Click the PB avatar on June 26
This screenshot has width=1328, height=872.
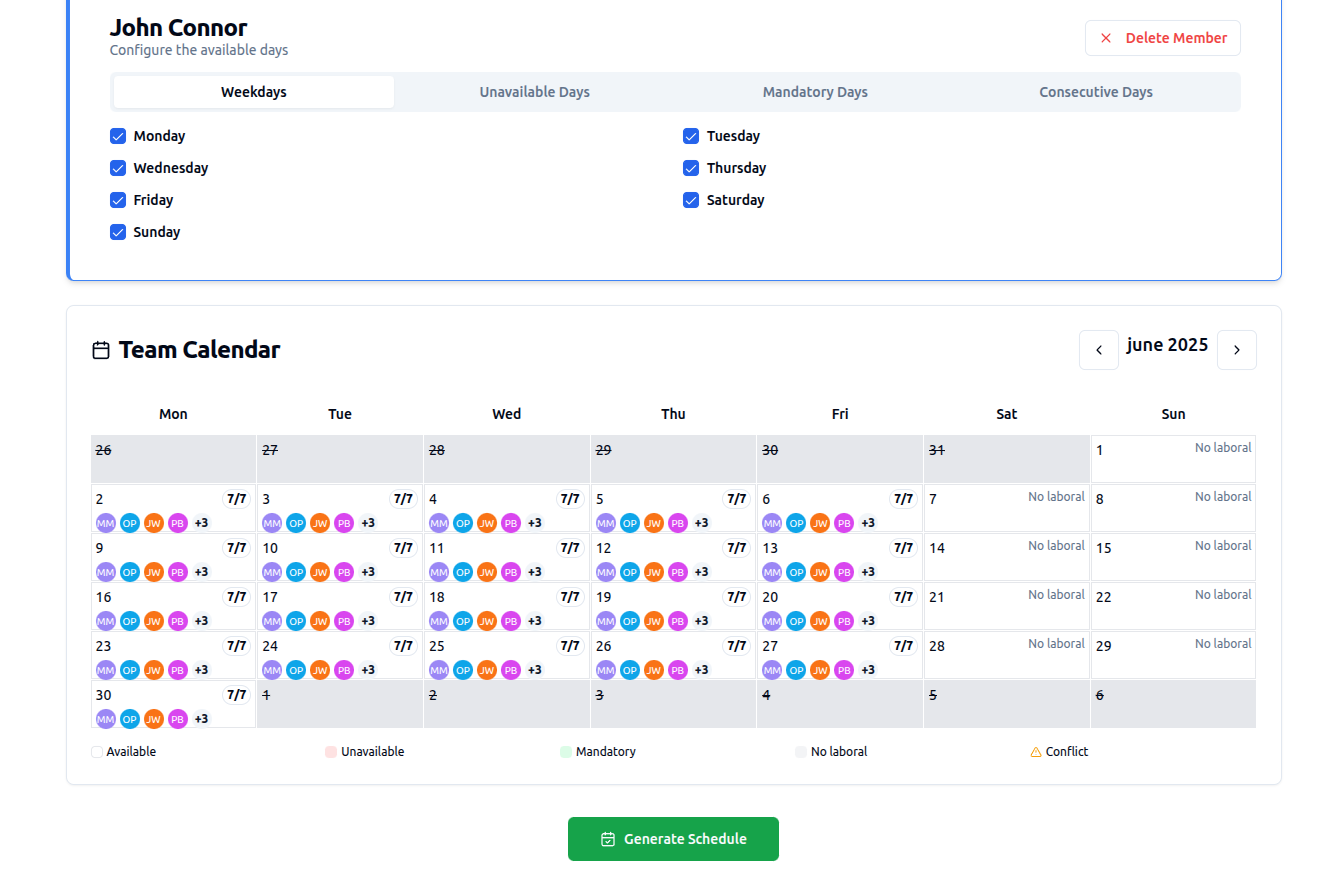point(678,670)
